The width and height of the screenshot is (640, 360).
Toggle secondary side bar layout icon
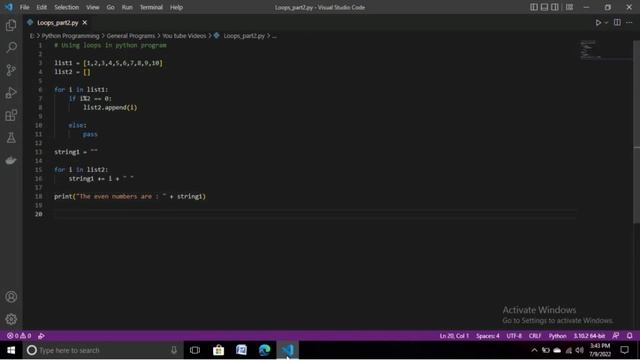[555, 7]
